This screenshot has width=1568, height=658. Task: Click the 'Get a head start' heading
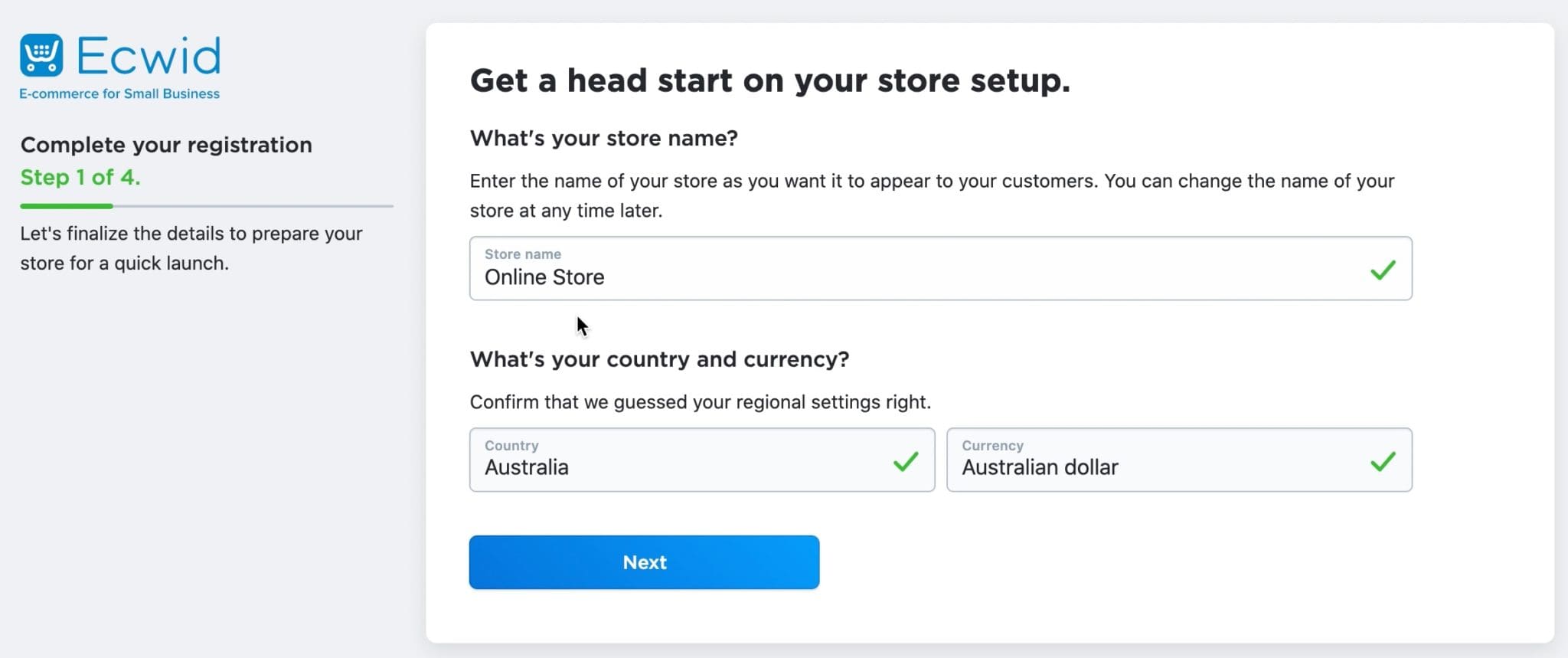[x=770, y=80]
